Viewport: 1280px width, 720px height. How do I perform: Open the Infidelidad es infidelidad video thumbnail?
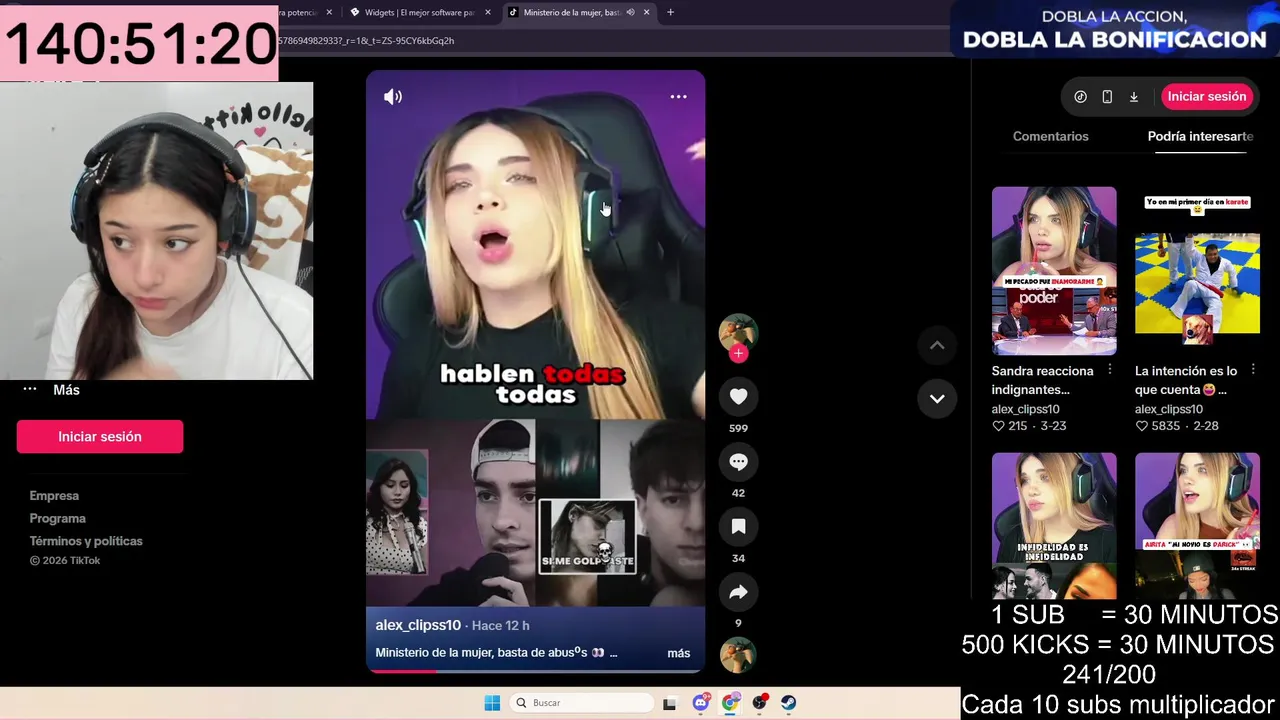(x=1054, y=525)
